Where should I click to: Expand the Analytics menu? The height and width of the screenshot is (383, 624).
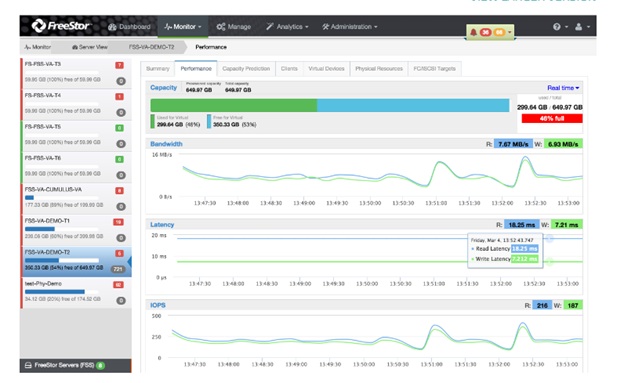[287, 27]
